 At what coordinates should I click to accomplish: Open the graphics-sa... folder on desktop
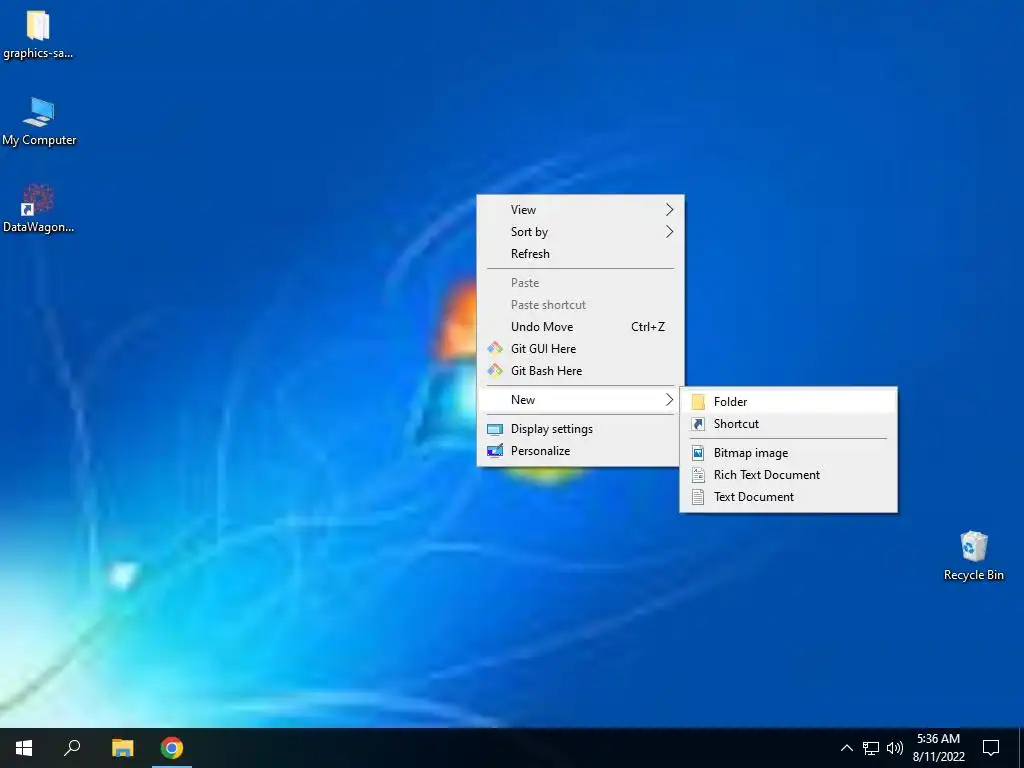(38, 34)
